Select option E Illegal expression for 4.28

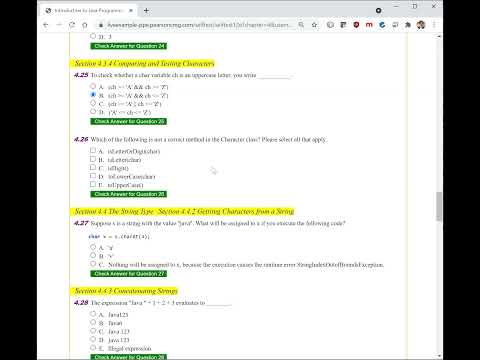(93, 347)
